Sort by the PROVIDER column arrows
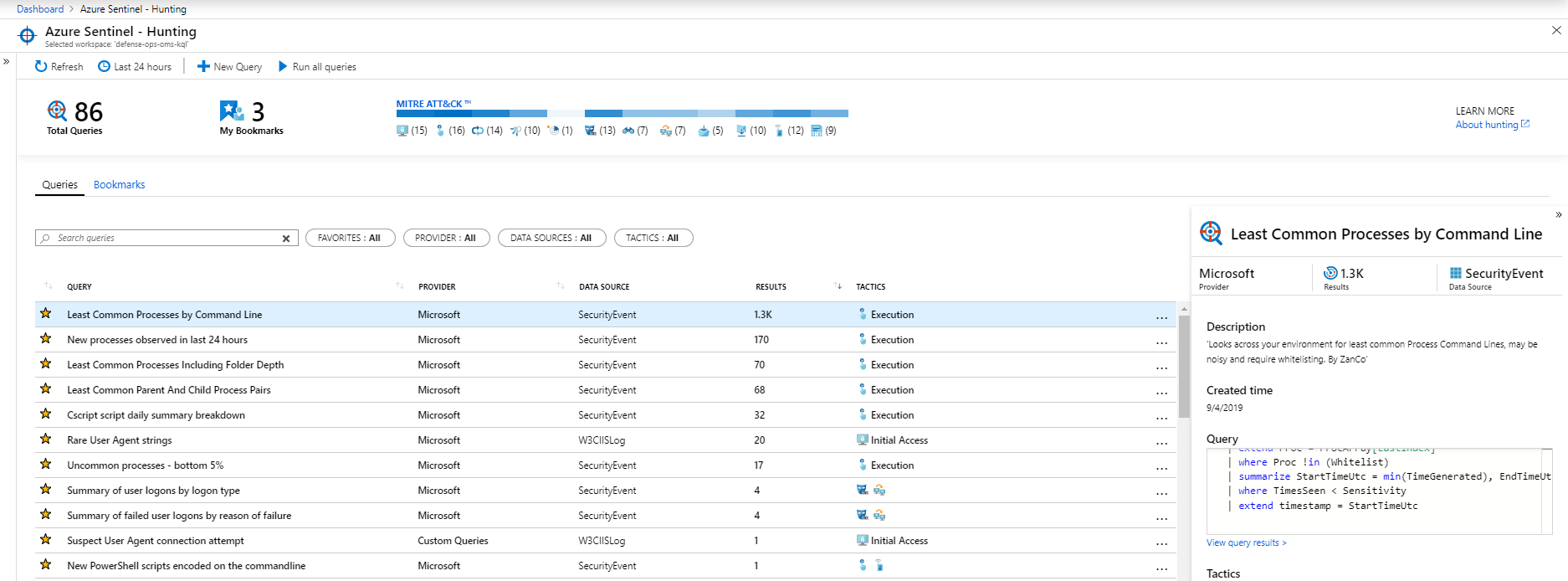This screenshot has height=581, width=1568. point(561,286)
